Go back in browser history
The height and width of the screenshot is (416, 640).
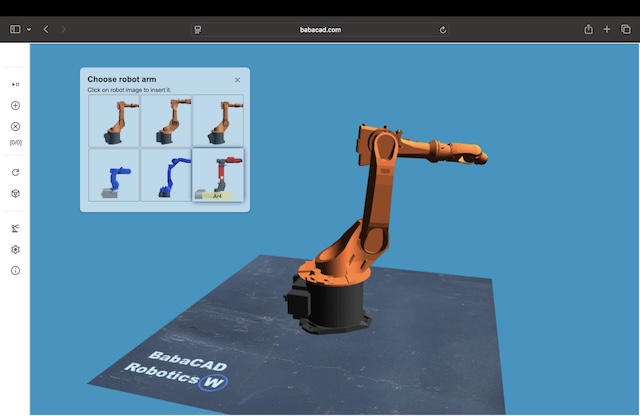(x=46, y=29)
